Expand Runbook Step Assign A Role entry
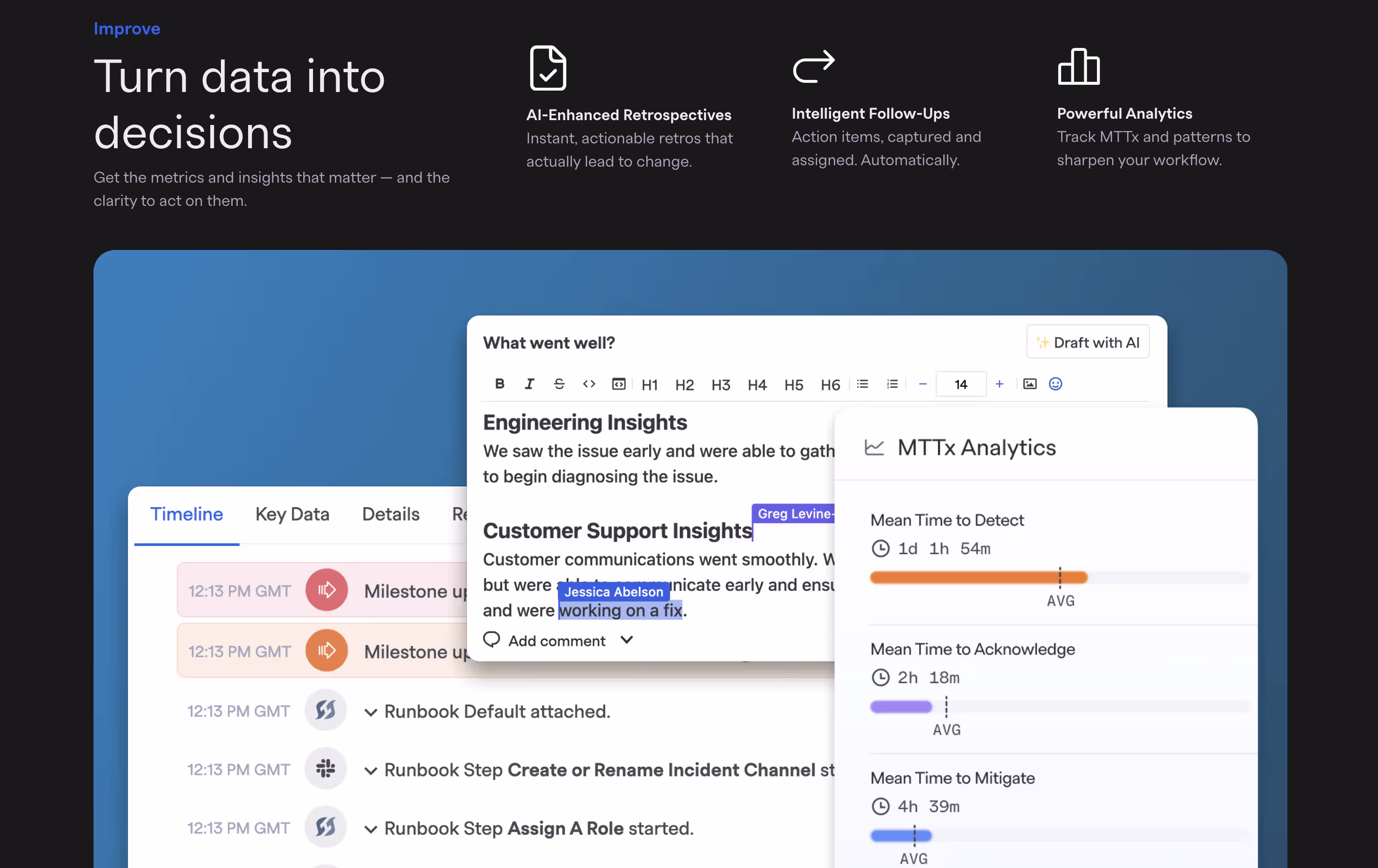Viewport: 1378px width, 868px height. pyautogui.click(x=371, y=829)
